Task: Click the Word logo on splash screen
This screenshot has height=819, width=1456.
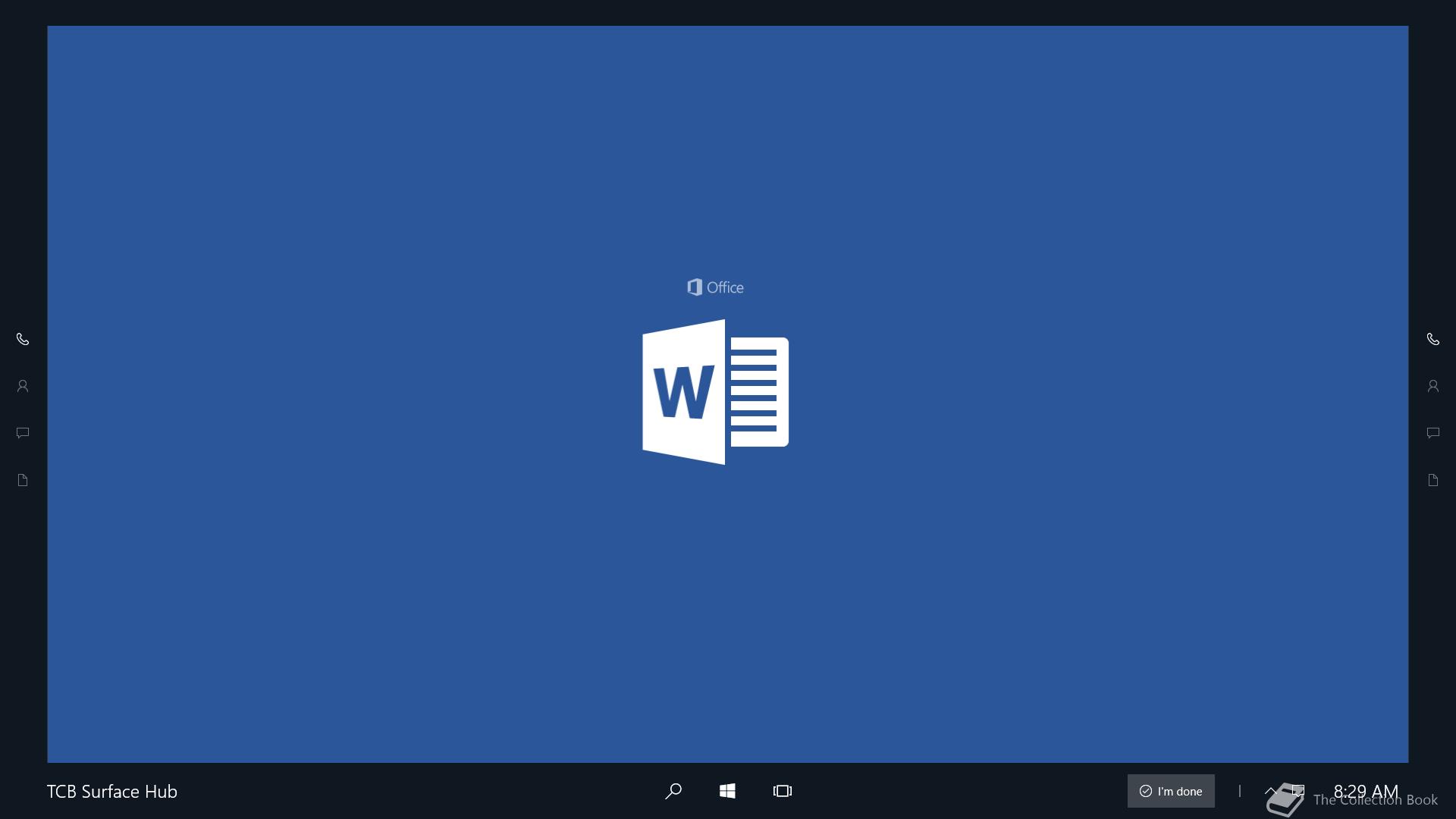Action: (x=716, y=392)
